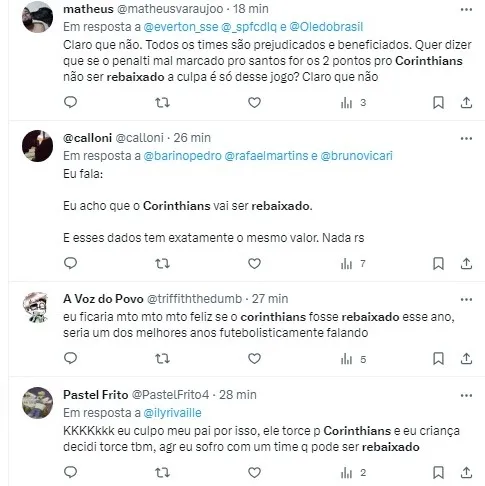Screen dimensions: 485x486
Task: Open the @everton_sse mention link
Action: (181, 27)
